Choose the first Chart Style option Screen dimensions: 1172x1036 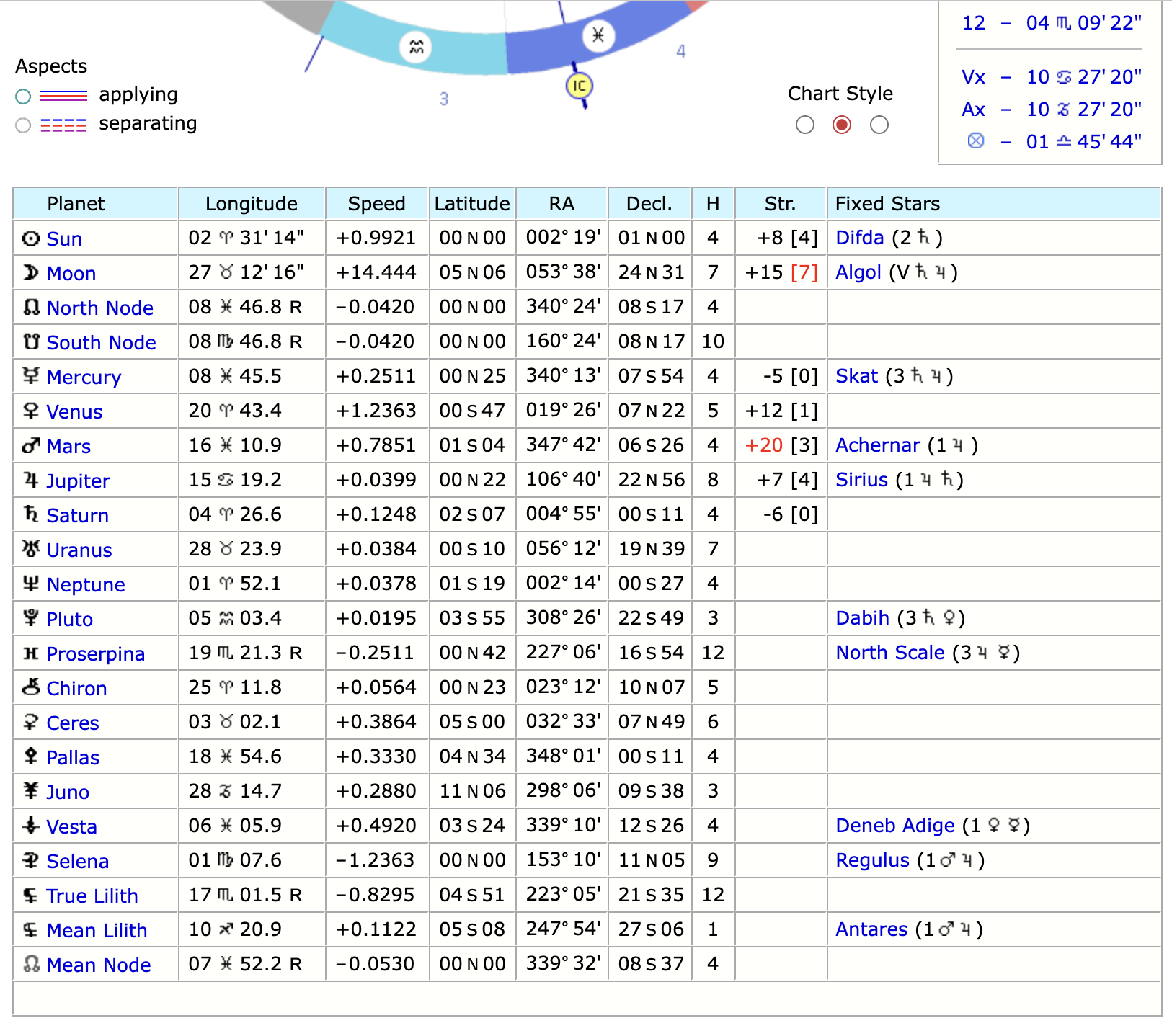[805, 125]
